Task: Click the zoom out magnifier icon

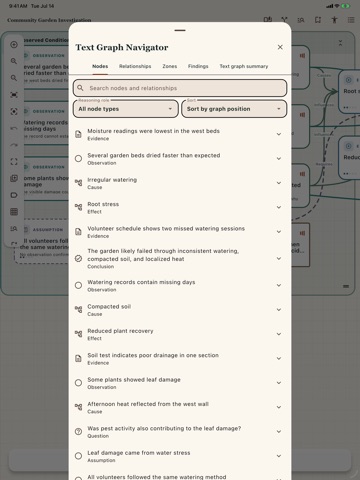Action: point(14,78)
